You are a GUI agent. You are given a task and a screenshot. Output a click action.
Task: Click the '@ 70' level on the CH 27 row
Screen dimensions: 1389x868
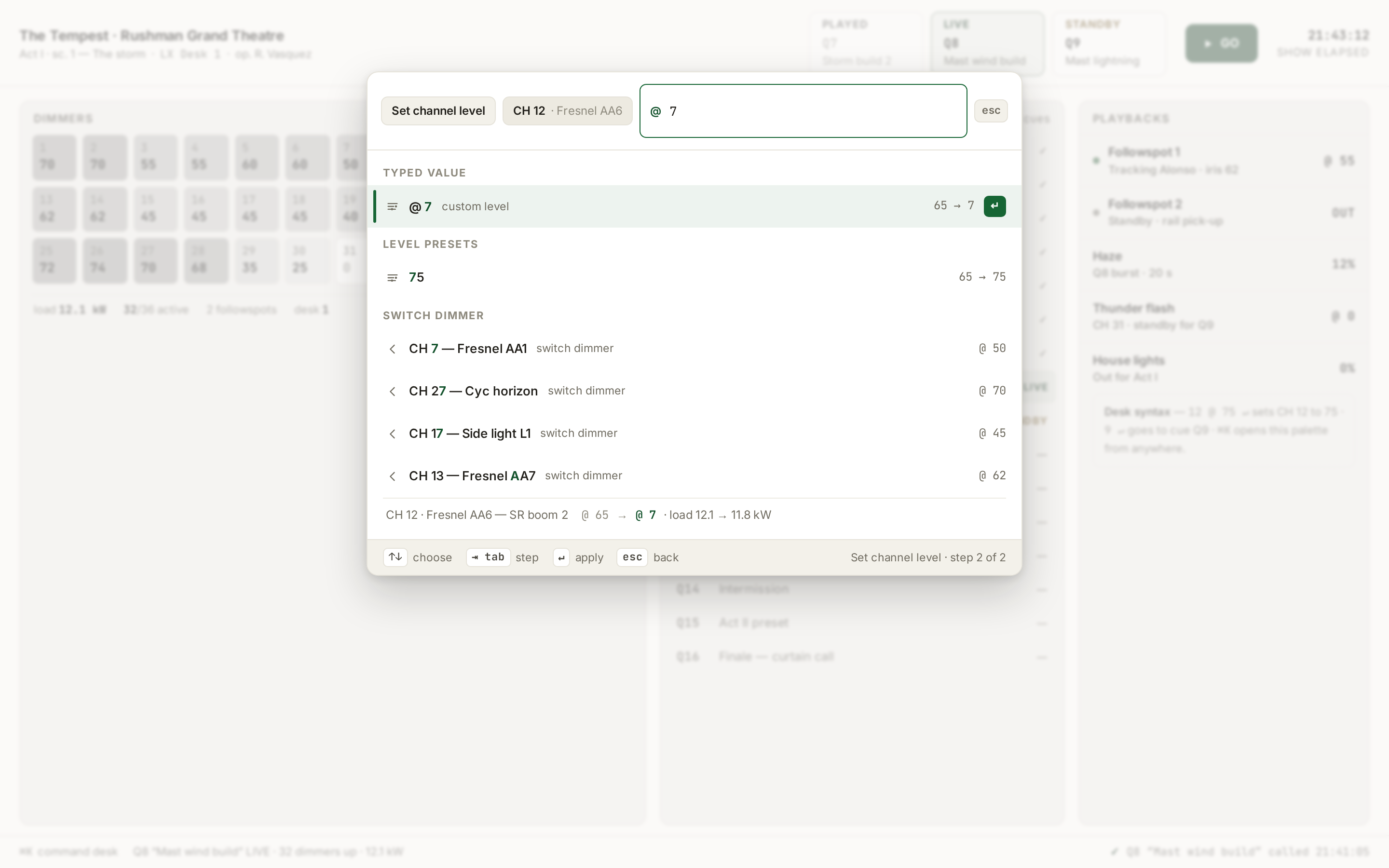(992, 391)
